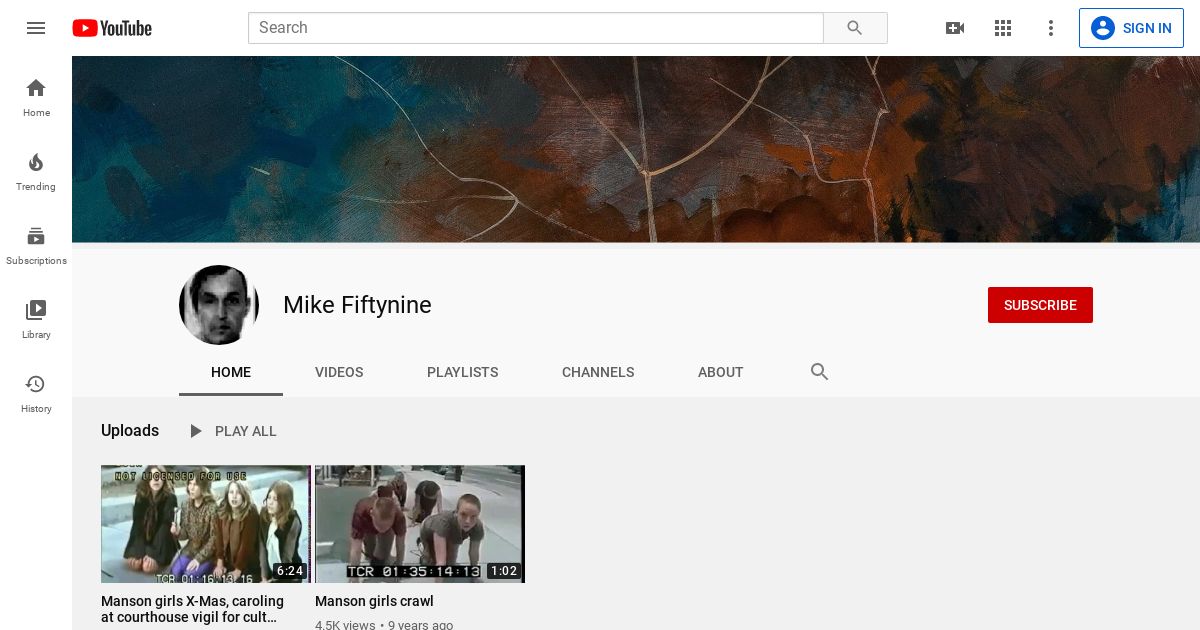This screenshot has height=630, width=1200.
Task: Go to Home in sidebar
Action: point(36,98)
